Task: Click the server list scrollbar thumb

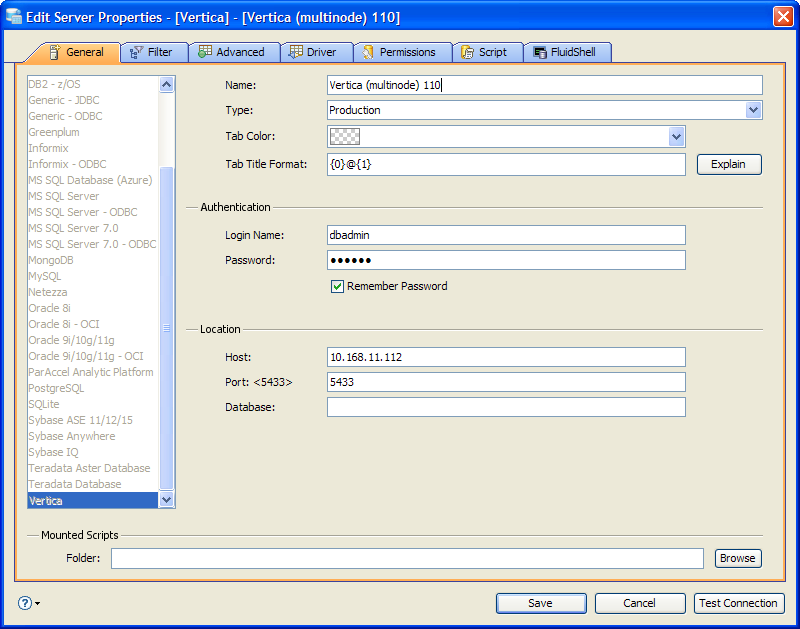Action: pyautogui.click(x=166, y=328)
